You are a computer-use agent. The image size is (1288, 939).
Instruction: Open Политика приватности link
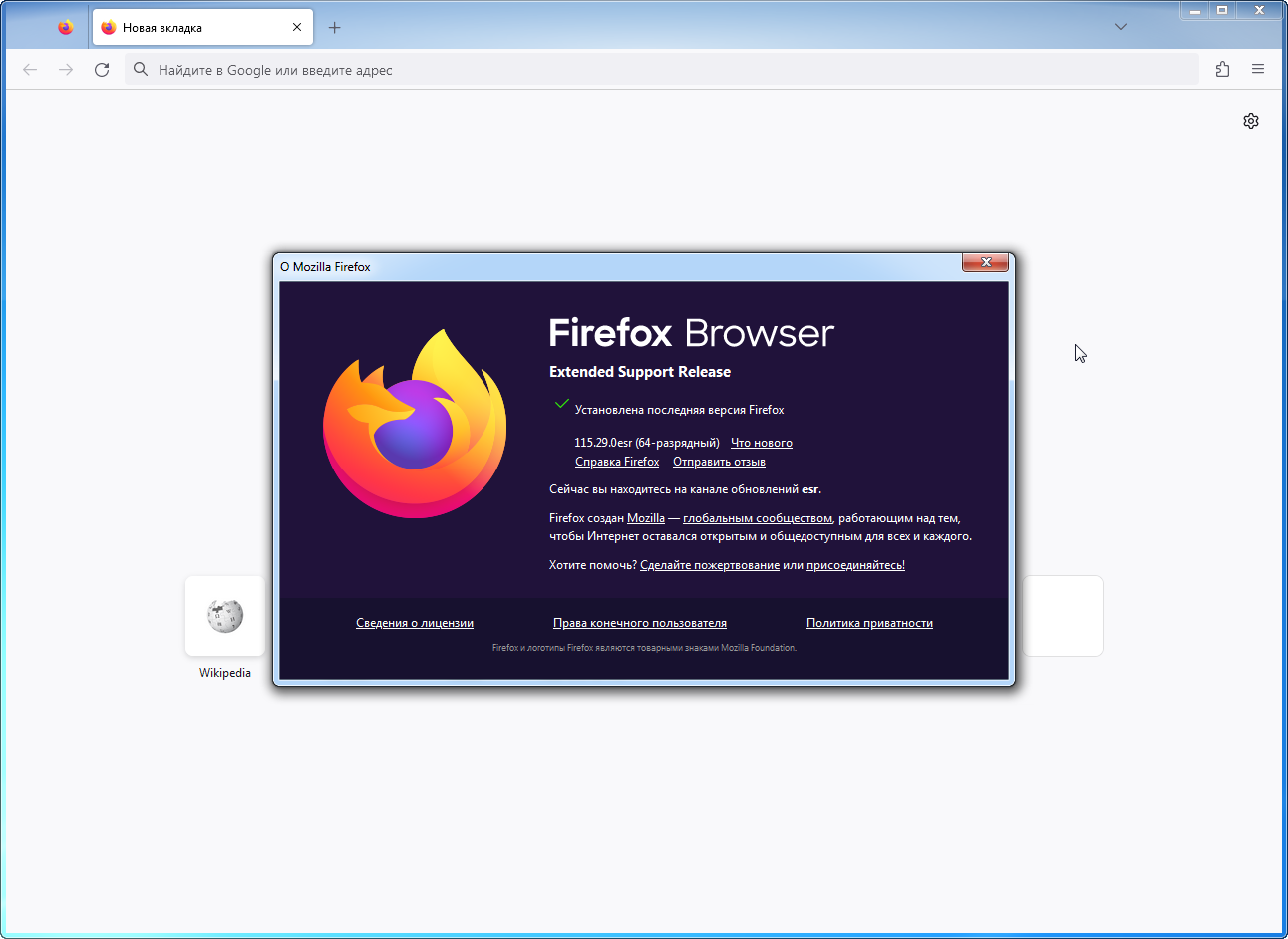(869, 623)
